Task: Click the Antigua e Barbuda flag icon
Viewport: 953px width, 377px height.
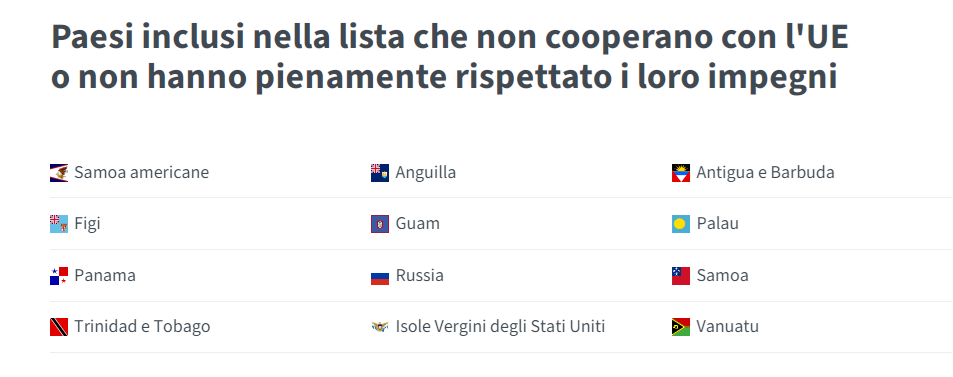Action: click(681, 173)
